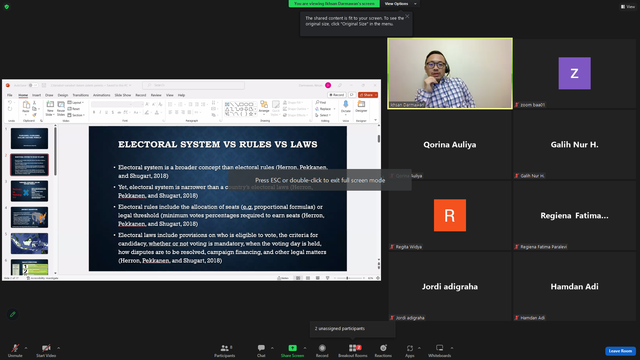Image resolution: width=640 pixels, height=360 pixels.
Task: Expand chat options arrow
Action: [x=272, y=348]
